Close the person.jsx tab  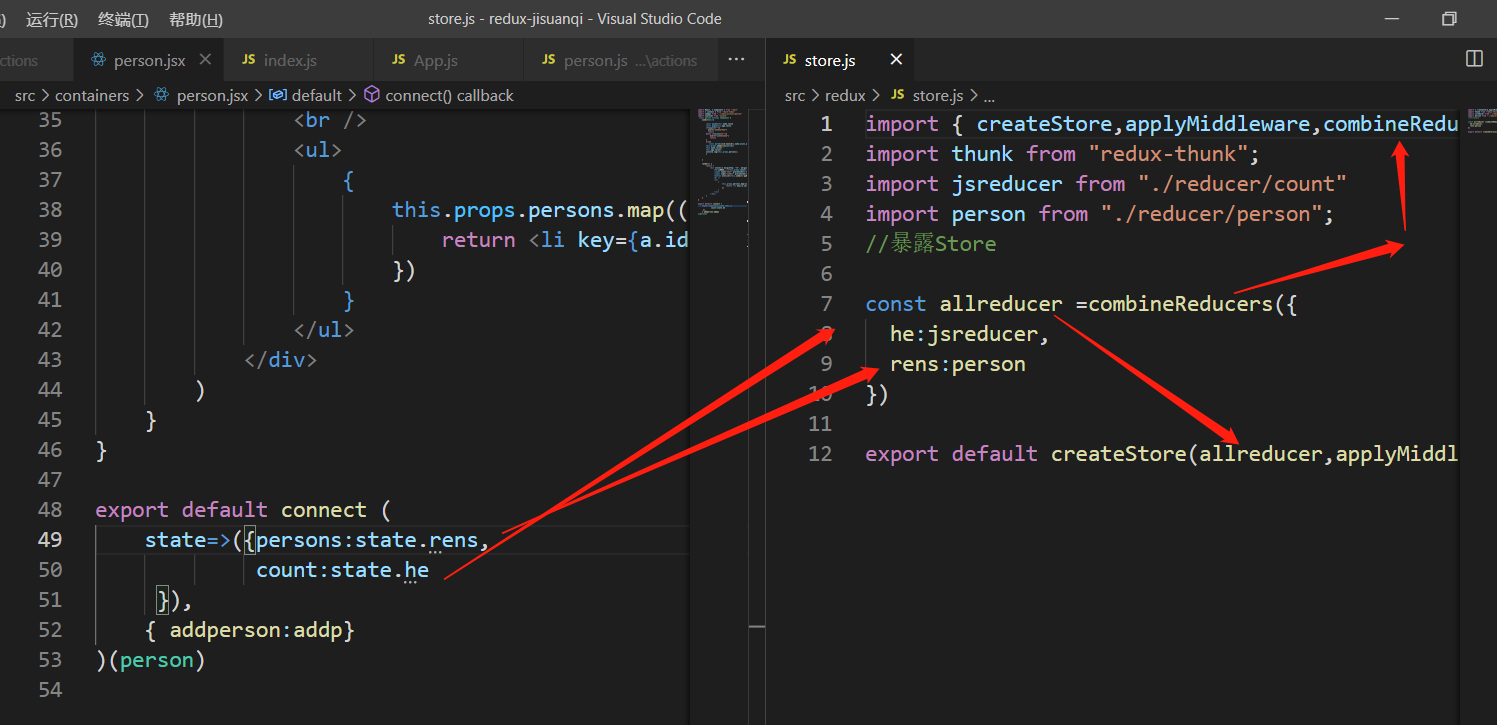click(205, 60)
